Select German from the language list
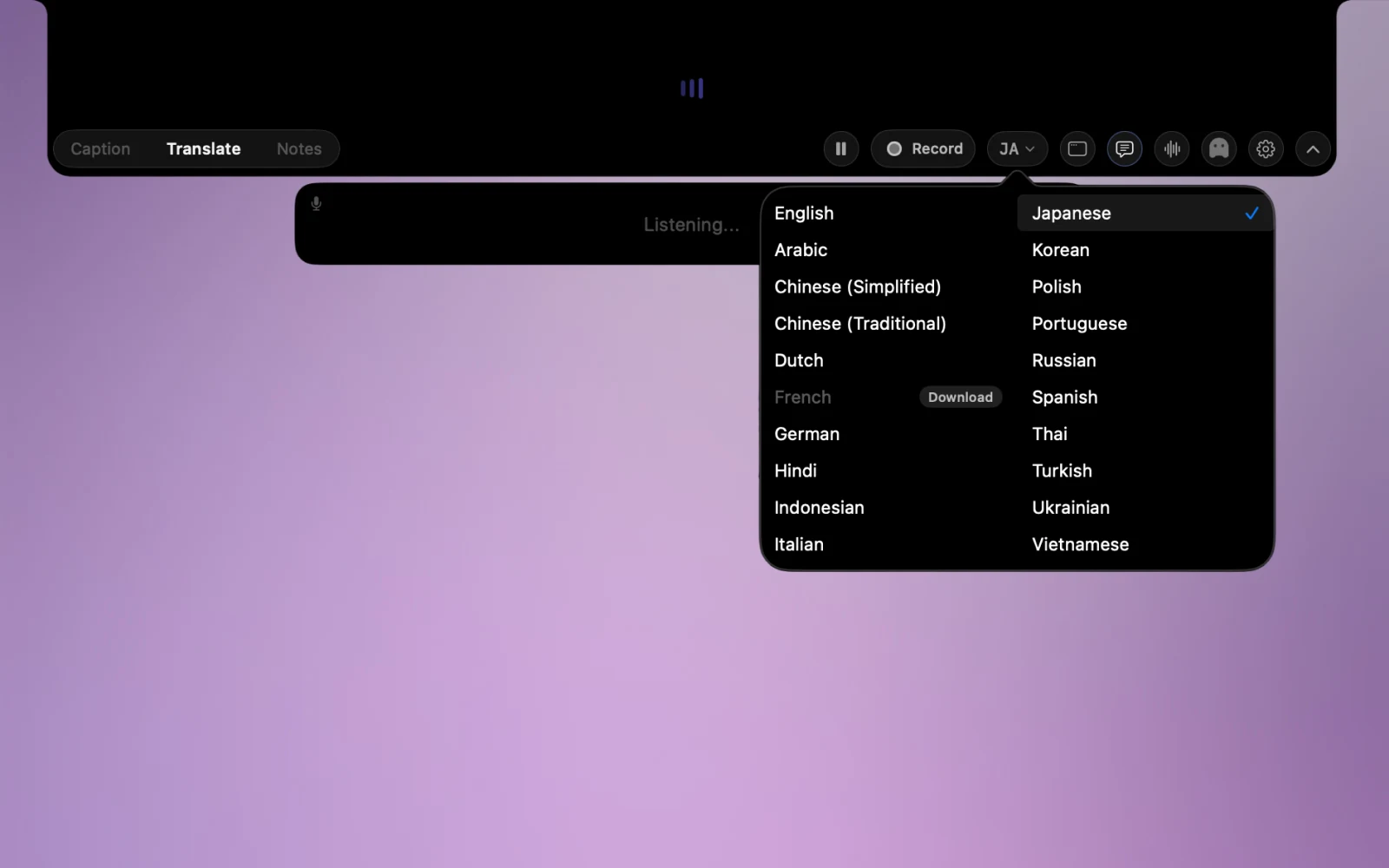This screenshot has height=868, width=1389. tap(888, 434)
